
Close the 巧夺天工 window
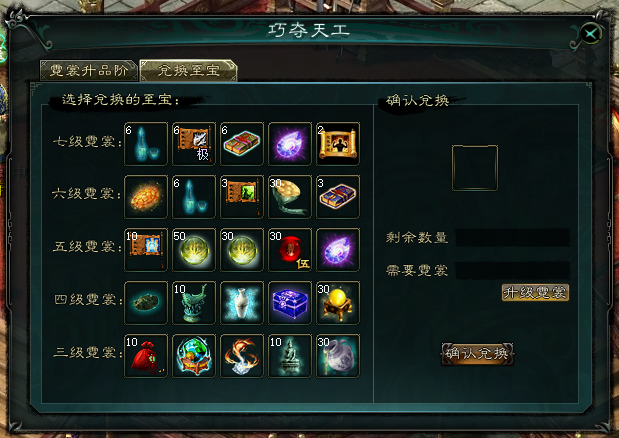tap(591, 34)
